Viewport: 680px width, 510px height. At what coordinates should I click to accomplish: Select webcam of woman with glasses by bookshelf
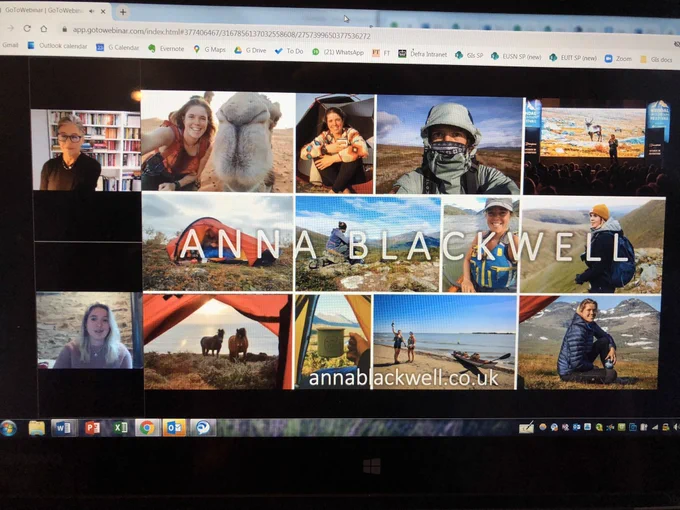click(x=86, y=150)
